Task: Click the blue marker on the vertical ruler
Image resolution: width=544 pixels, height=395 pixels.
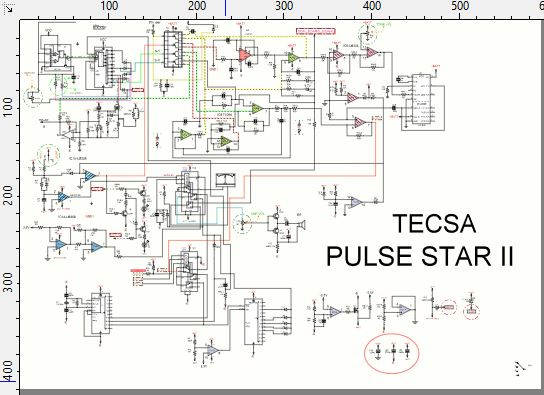Action: coord(7,380)
